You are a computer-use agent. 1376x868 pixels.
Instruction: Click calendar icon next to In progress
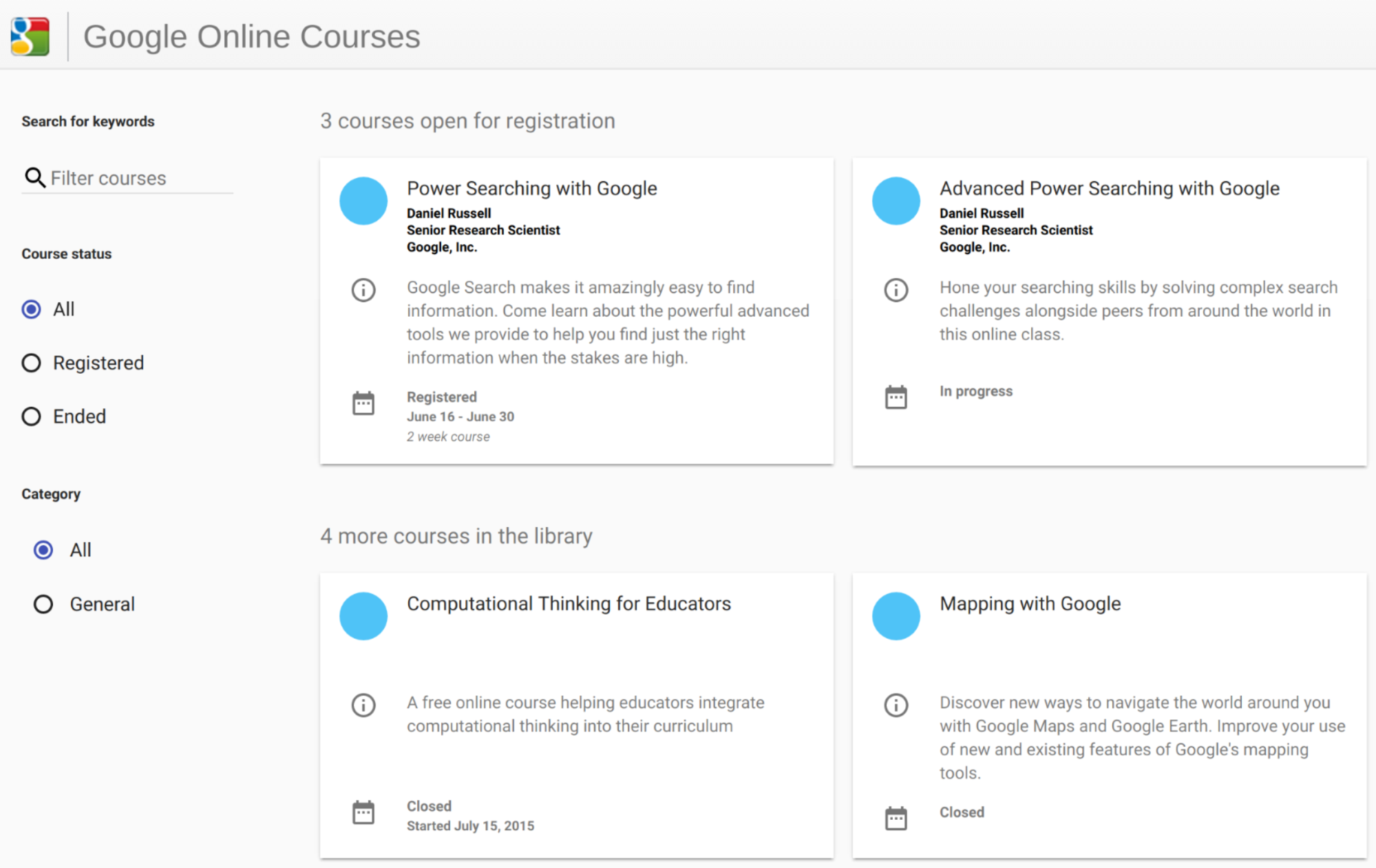(896, 396)
